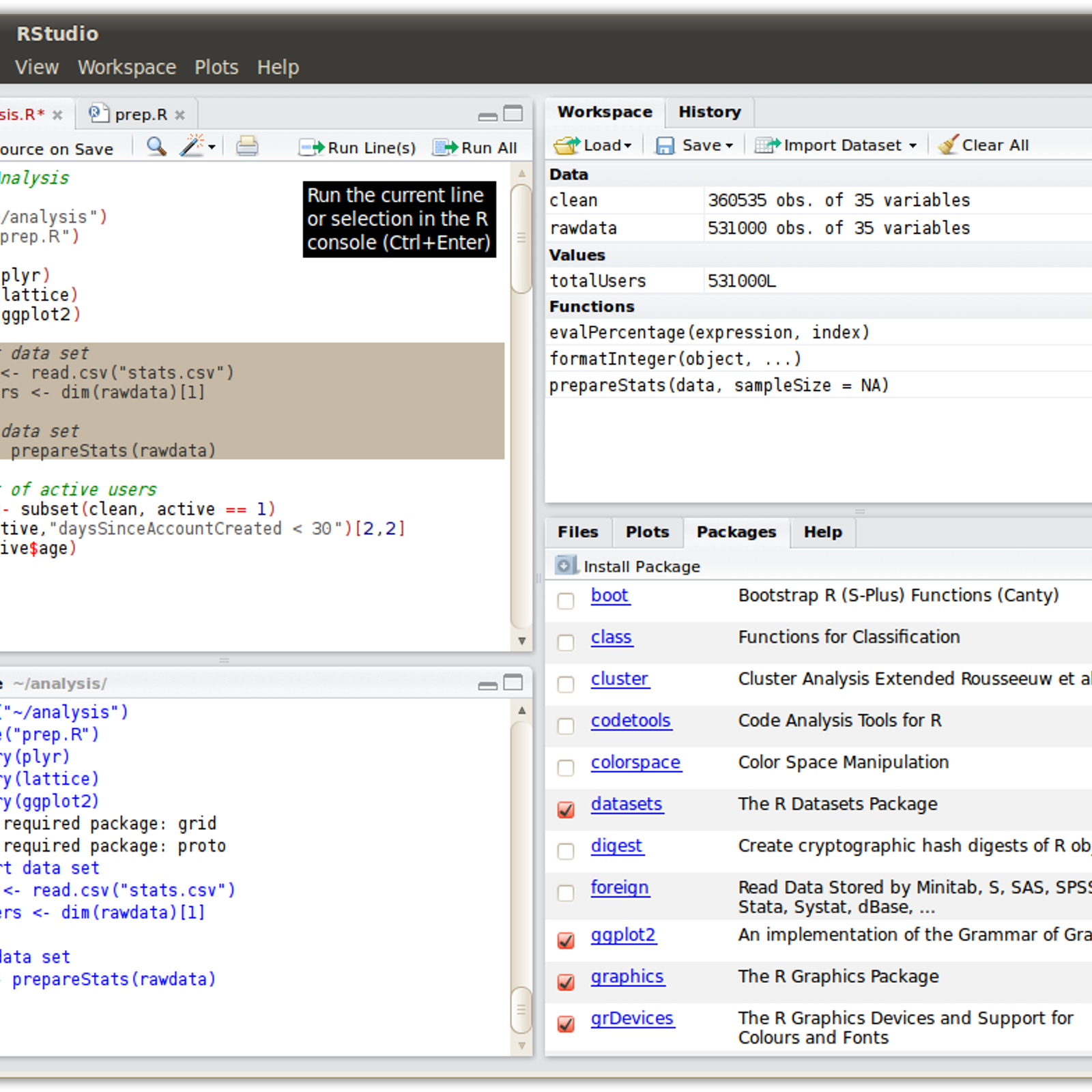Select the clean dataset row
This screenshot has width=1092, height=1092.
(819, 200)
